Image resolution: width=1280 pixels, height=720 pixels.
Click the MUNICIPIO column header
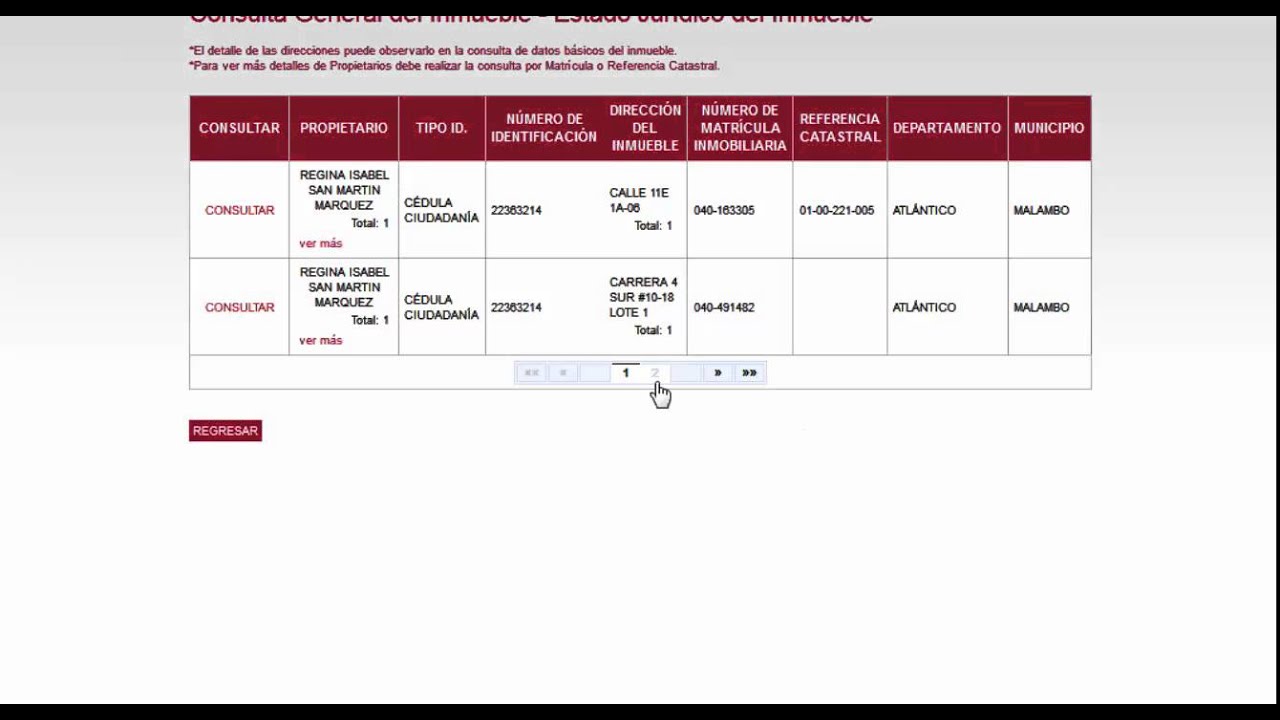pyautogui.click(x=1049, y=128)
